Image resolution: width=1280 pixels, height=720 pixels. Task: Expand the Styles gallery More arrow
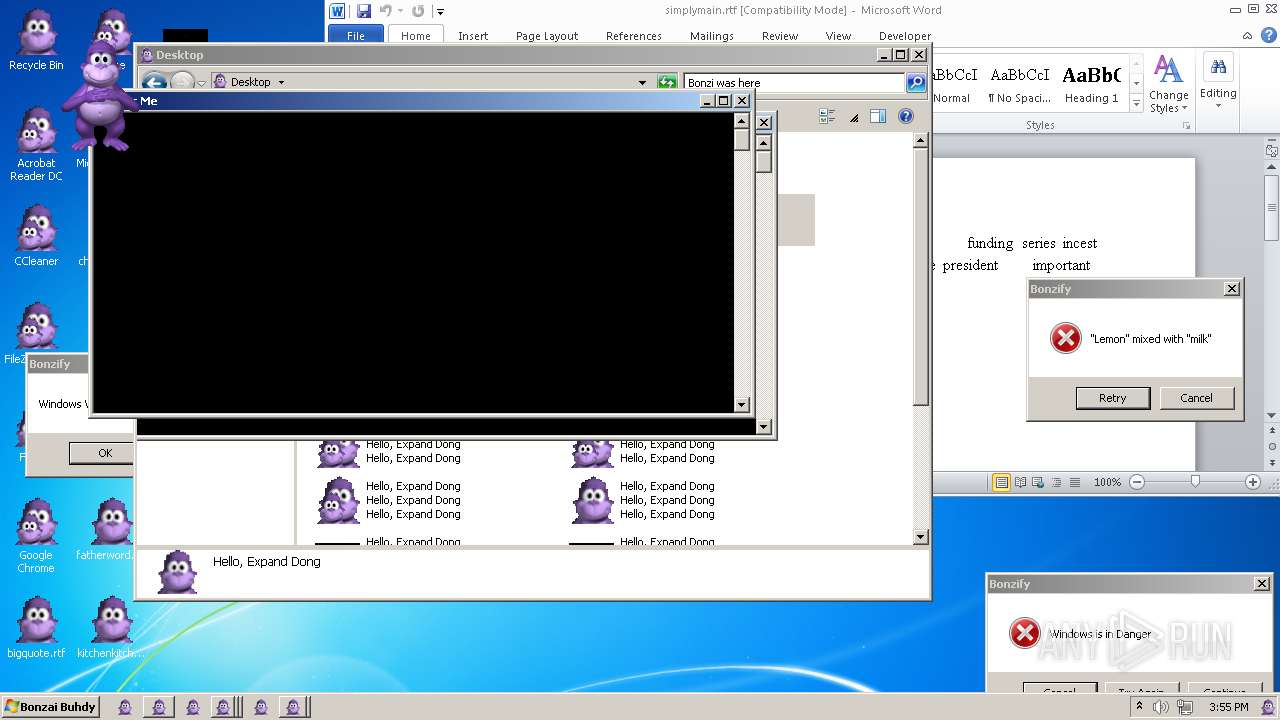point(1136,103)
